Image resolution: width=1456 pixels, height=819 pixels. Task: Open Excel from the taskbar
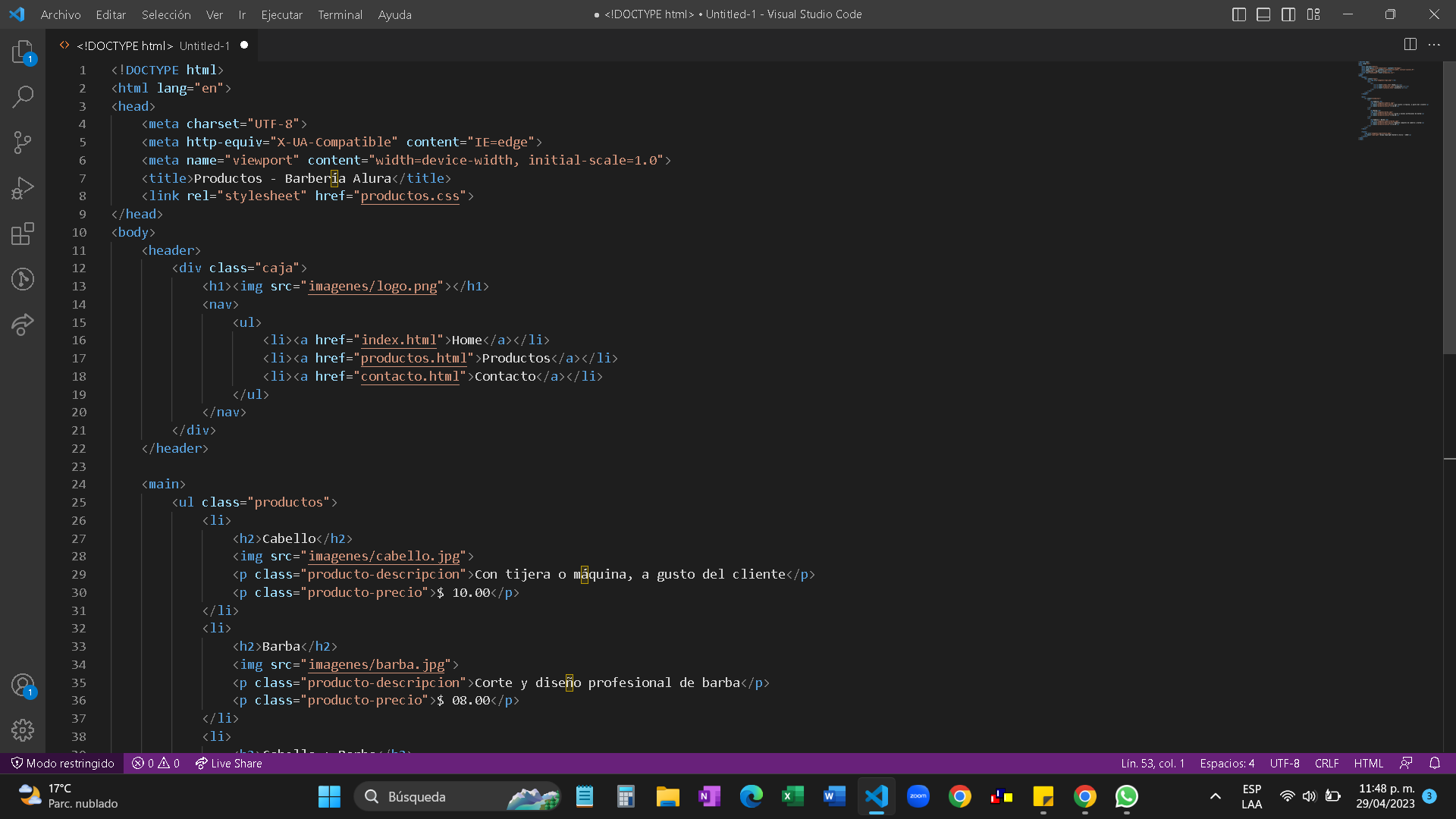(792, 796)
